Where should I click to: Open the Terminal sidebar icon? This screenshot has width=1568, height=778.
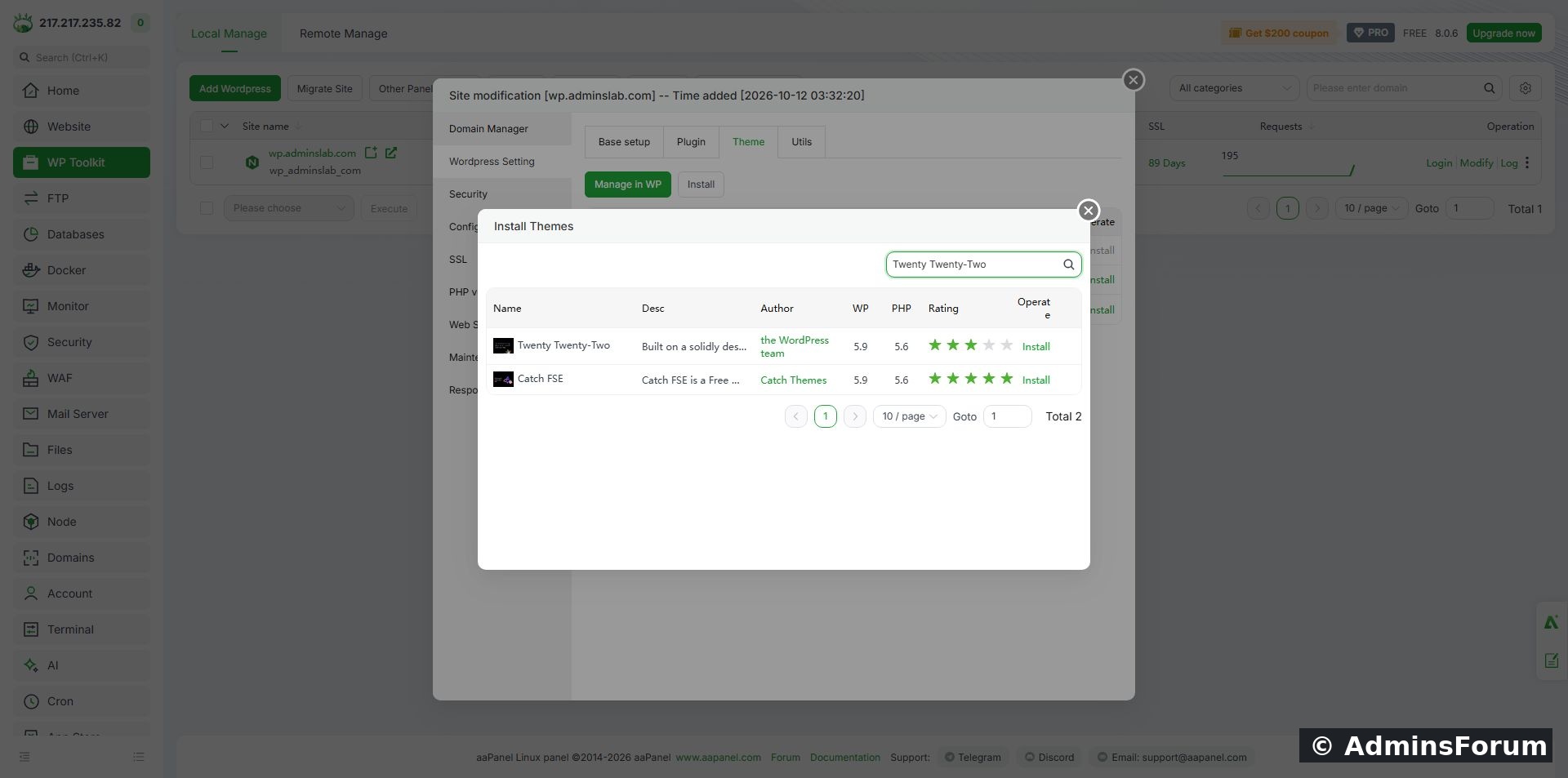coord(31,629)
